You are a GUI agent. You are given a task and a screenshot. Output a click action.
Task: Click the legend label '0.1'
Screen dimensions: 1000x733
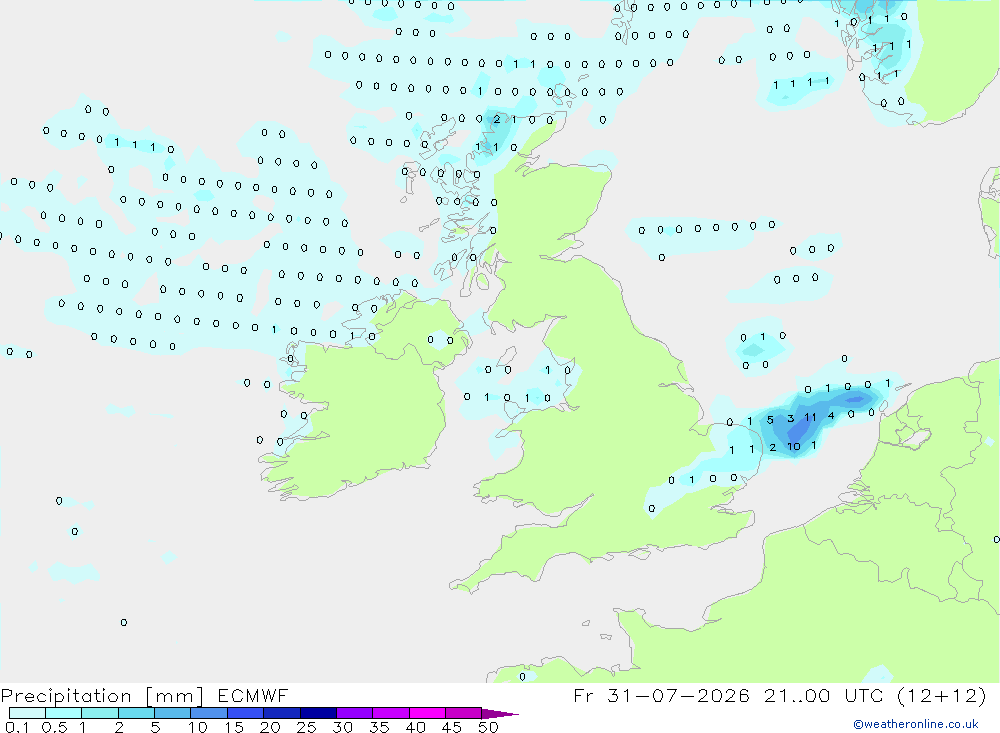17,727
